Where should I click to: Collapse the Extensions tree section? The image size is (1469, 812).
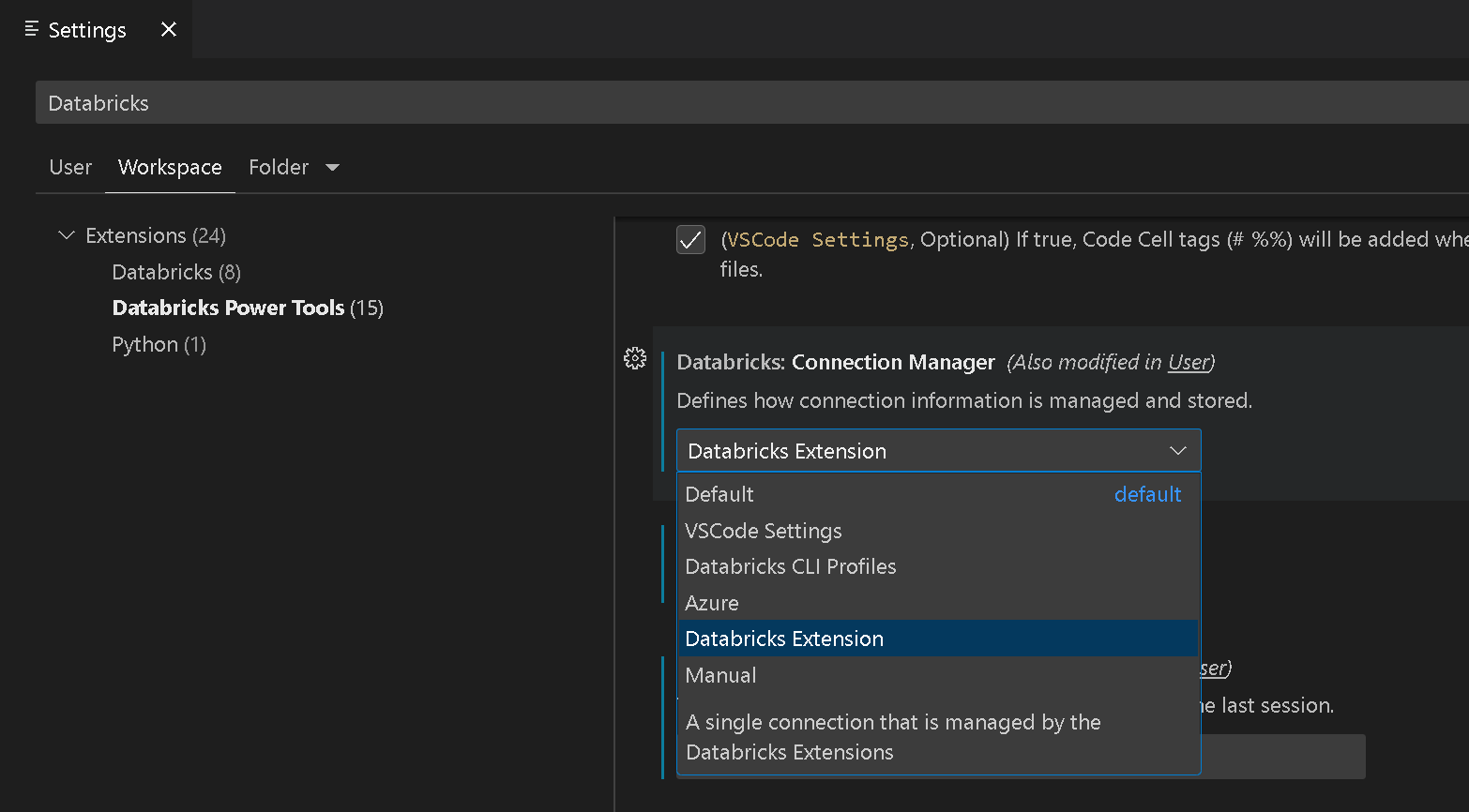point(66,235)
